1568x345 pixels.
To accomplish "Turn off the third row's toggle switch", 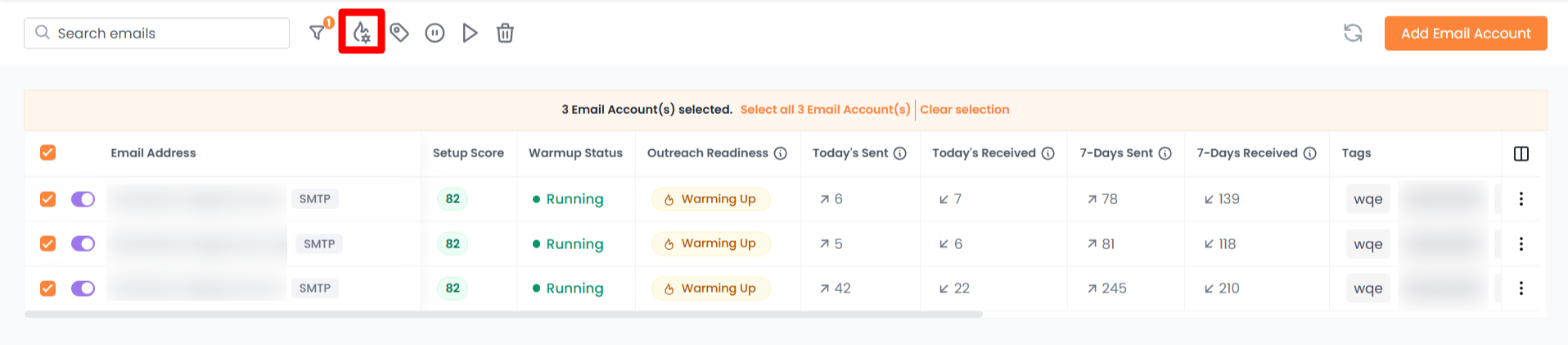I will click(83, 288).
